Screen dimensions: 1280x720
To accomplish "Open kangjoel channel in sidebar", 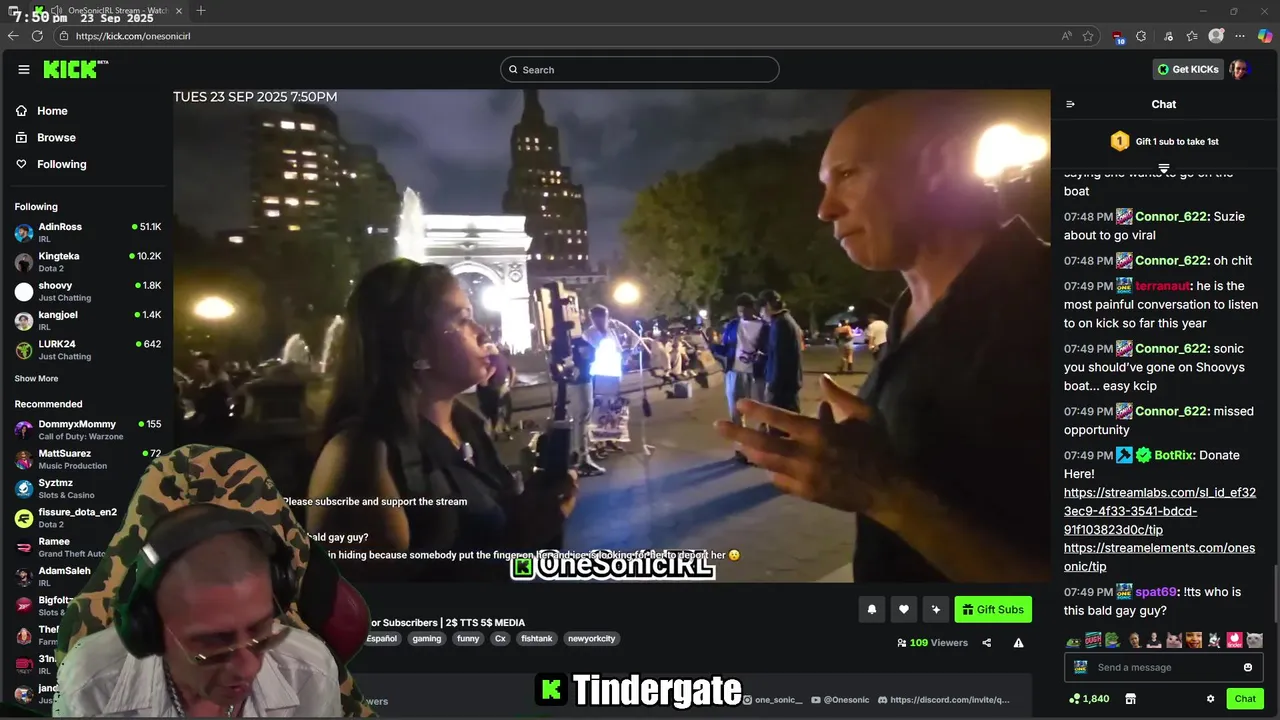I will (x=88, y=320).
